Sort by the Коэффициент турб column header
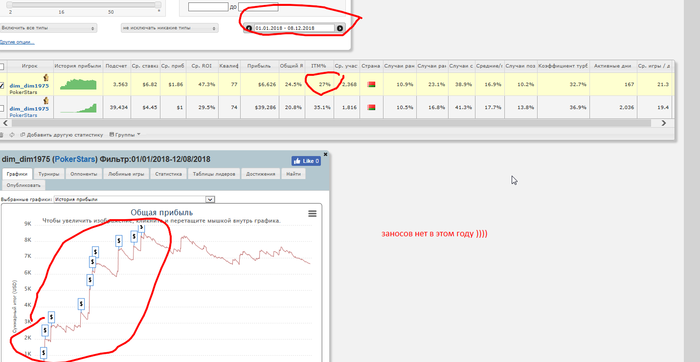 point(563,66)
